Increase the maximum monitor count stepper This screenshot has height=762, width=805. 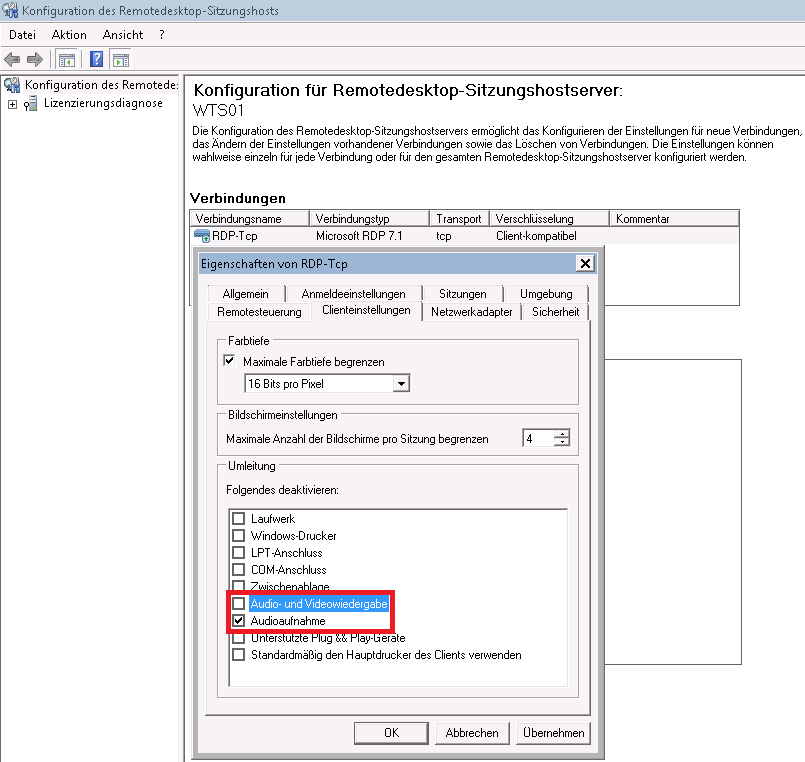(563, 434)
